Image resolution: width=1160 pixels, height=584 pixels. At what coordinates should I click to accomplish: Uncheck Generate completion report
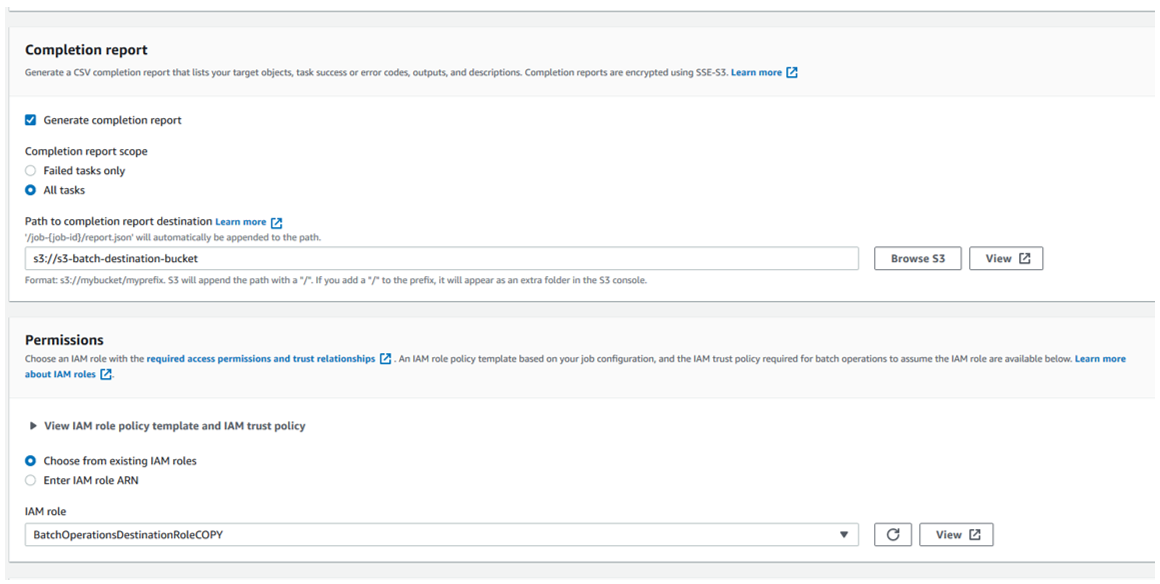pyautogui.click(x=30, y=120)
